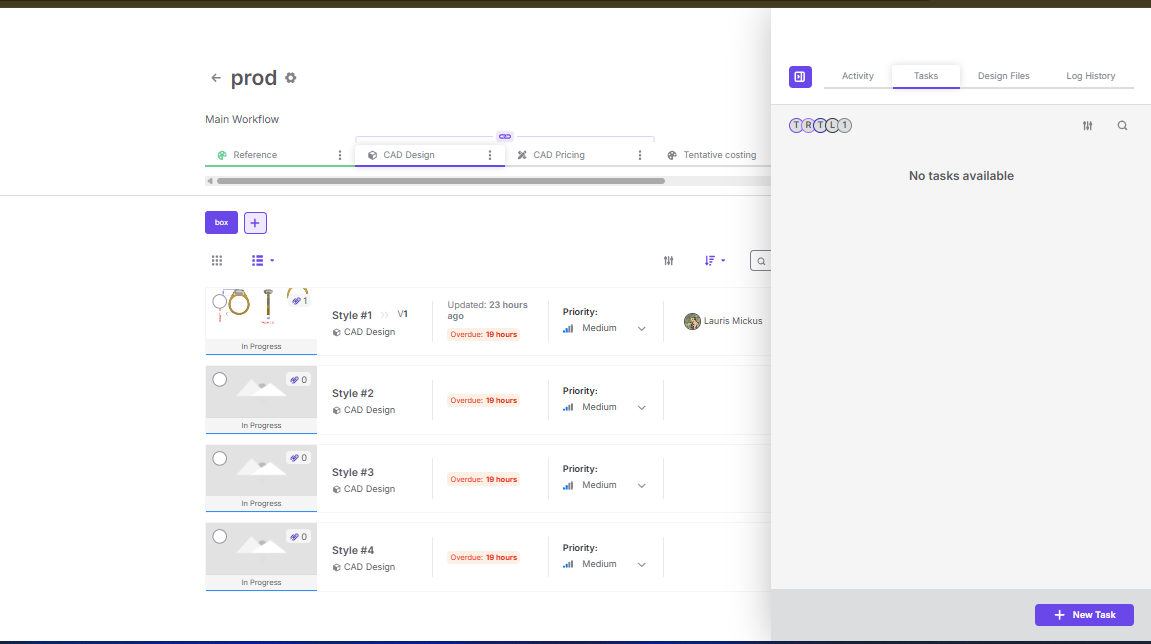Screen dimensions: 1151x644
Task: Open the three-dot menu for CAD Design stage
Action: pyautogui.click(x=490, y=155)
